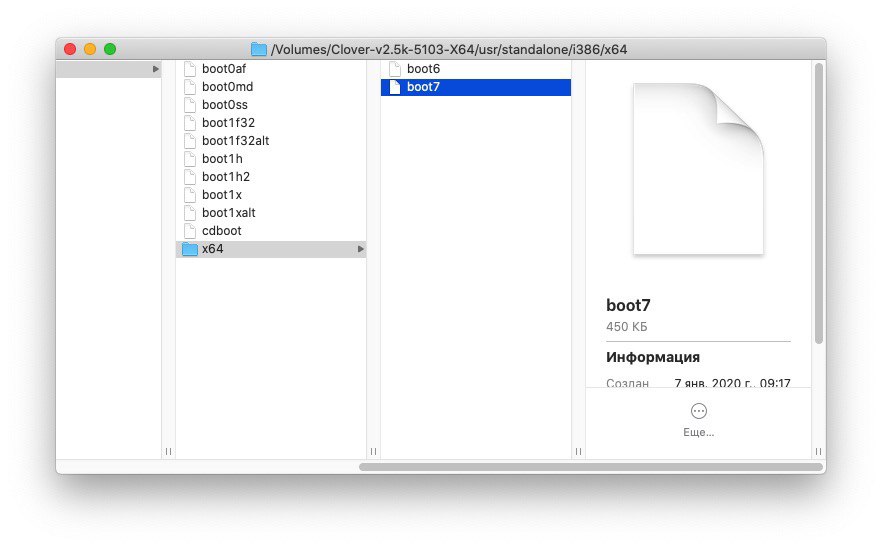Close the Finder window
Viewport: 882px width, 548px height.
click(x=70, y=49)
